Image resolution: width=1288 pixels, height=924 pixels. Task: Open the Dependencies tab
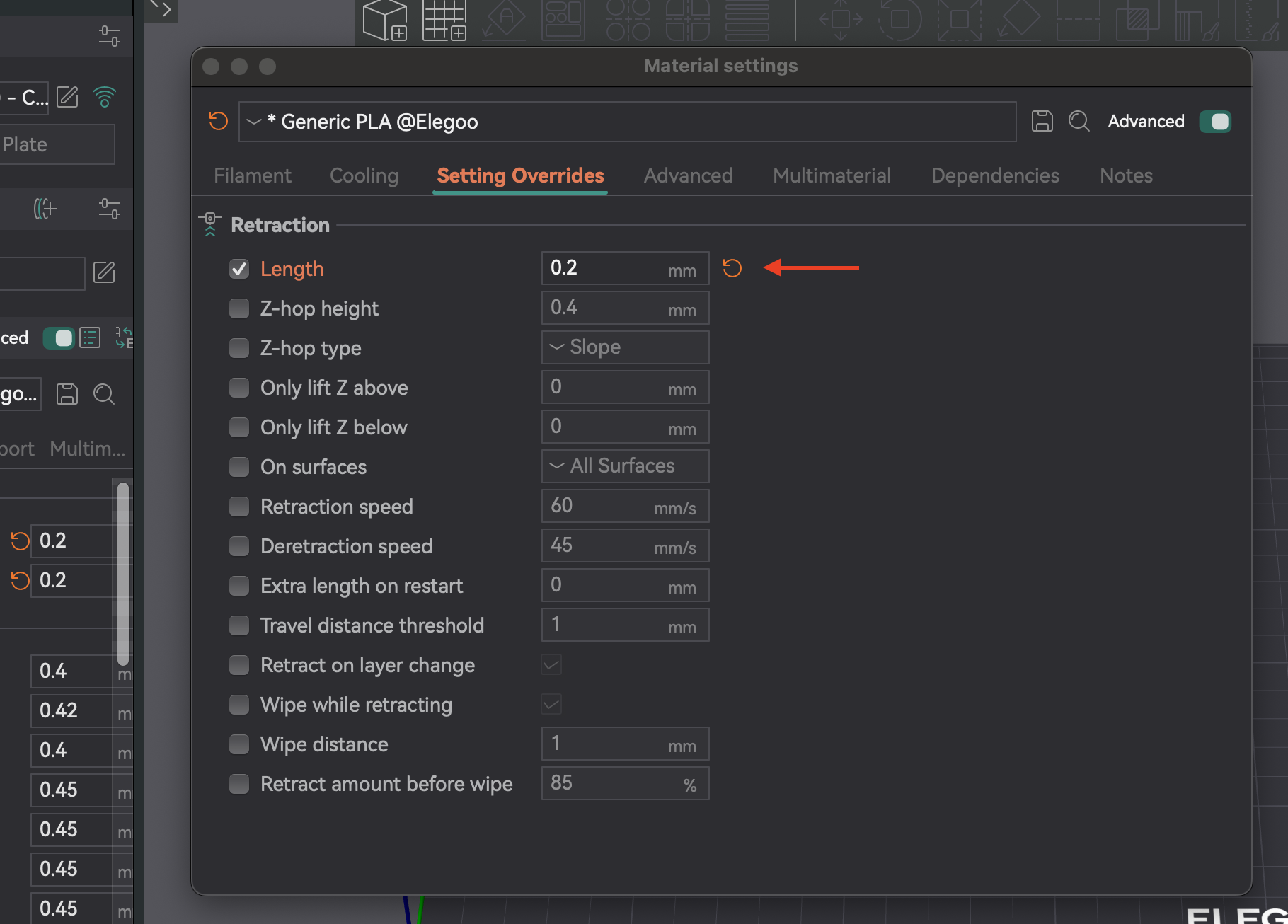[995, 175]
